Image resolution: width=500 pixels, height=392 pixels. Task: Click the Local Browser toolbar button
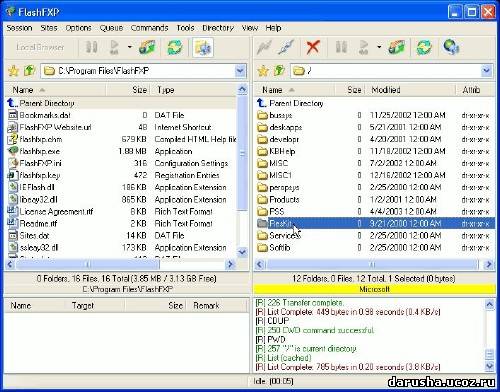tap(40, 47)
